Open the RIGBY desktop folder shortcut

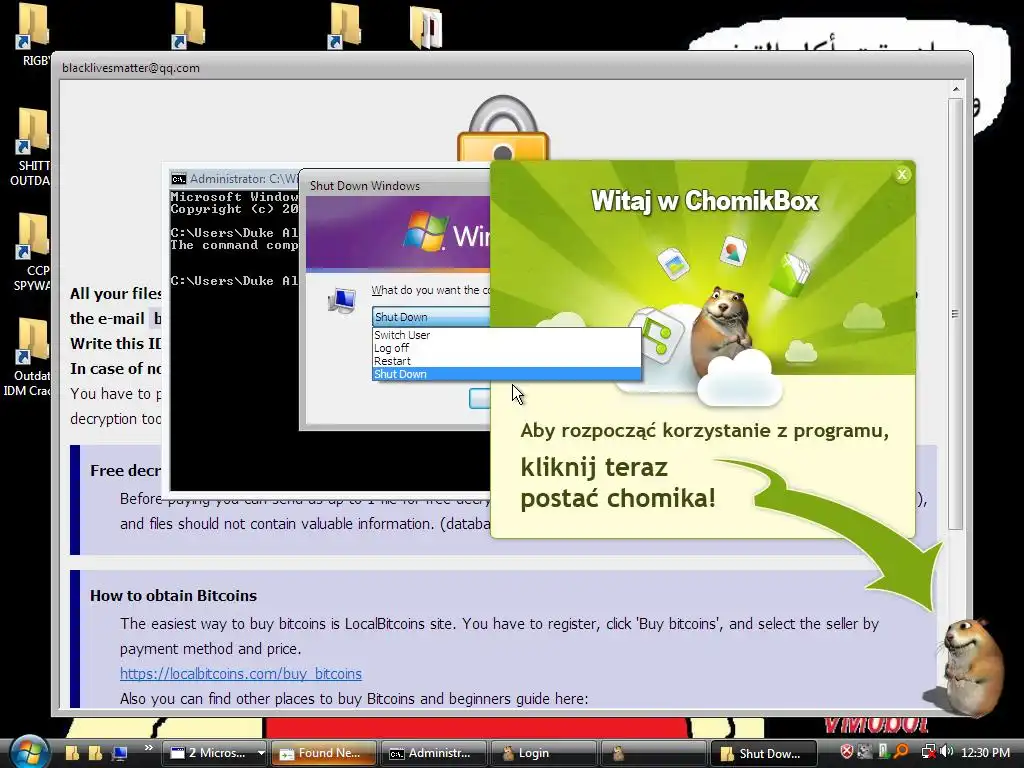(x=33, y=34)
